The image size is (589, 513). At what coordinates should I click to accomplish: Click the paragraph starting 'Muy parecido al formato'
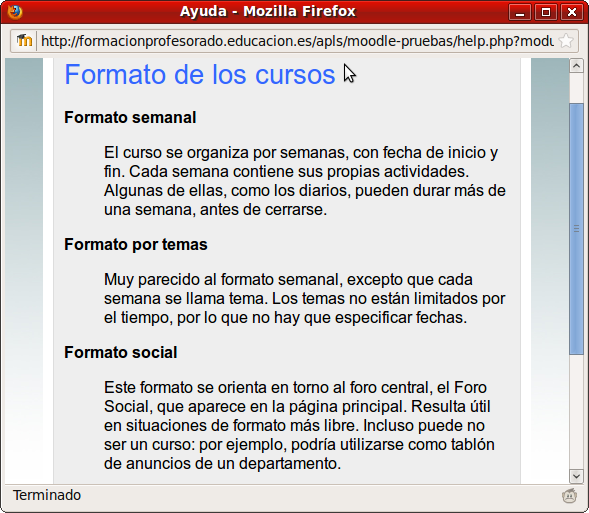305,299
